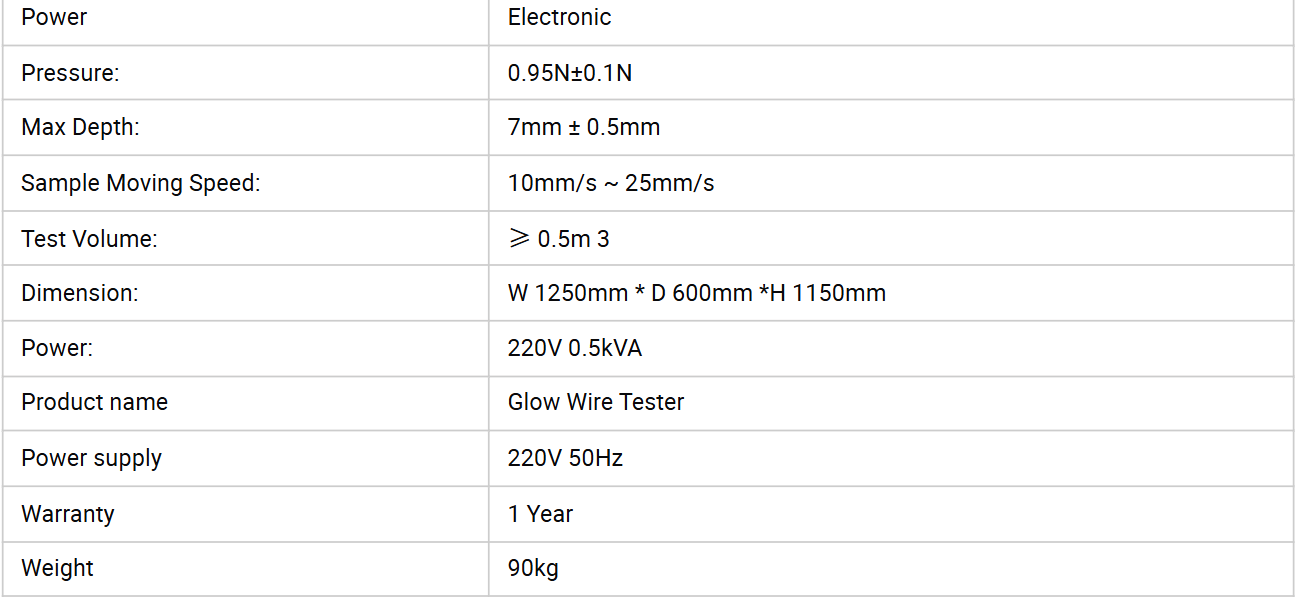This screenshot has height=608, width=1300.
Task: Click the '0.95N±0.1N' pressure value
Action: coord(569,73)
